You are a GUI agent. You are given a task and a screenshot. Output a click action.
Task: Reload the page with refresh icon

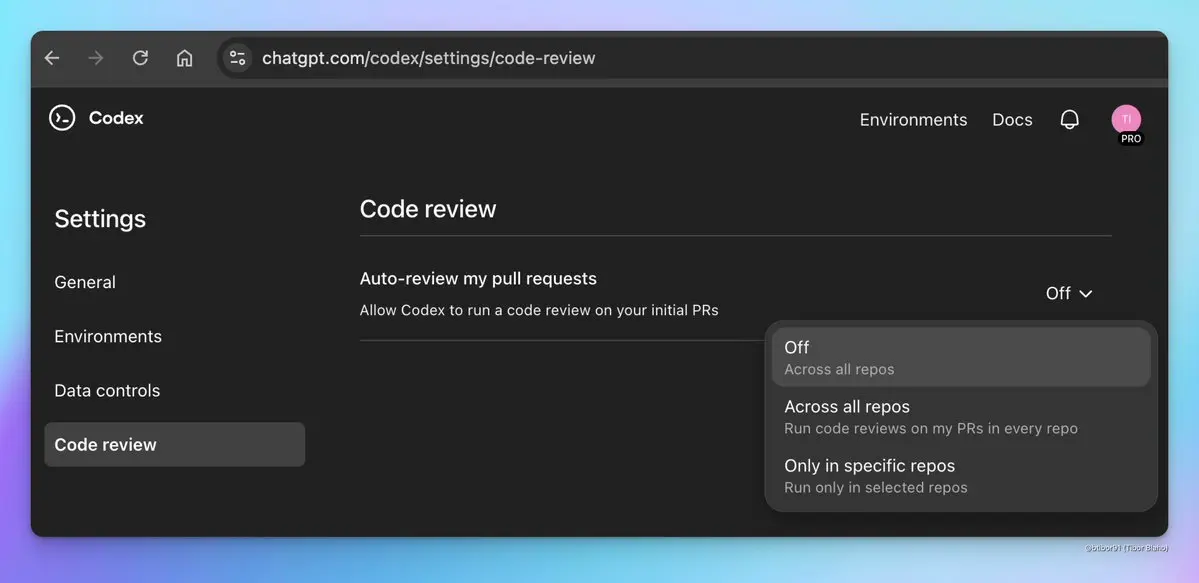(x=140, y=58)
